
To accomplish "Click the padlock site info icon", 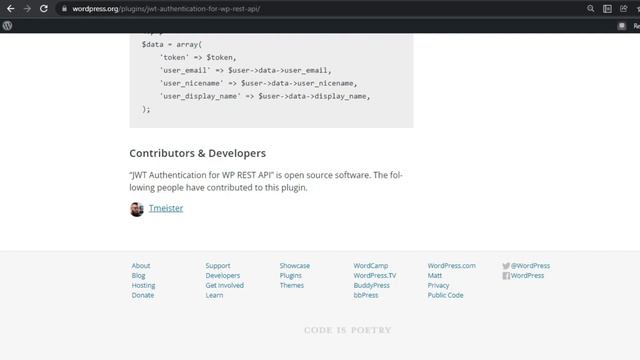I will [64, 9].
